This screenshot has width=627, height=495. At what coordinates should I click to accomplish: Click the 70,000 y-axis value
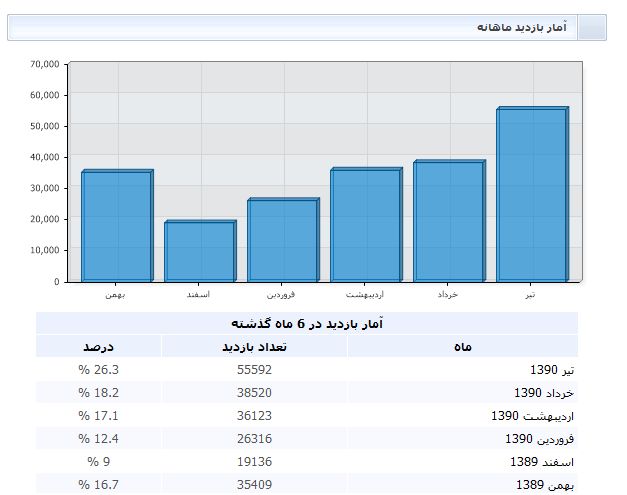click(44, 64)
